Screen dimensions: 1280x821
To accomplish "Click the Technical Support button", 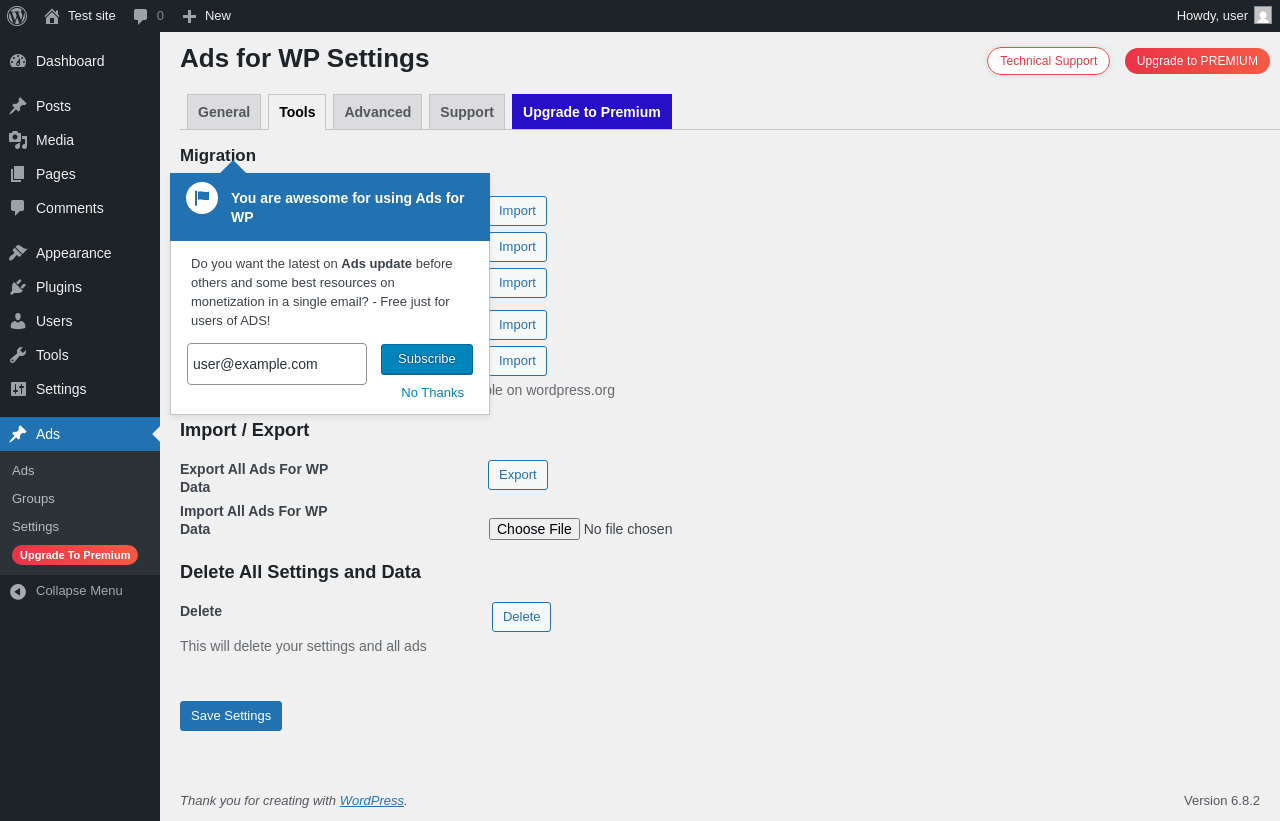I will pos(1048,61).
